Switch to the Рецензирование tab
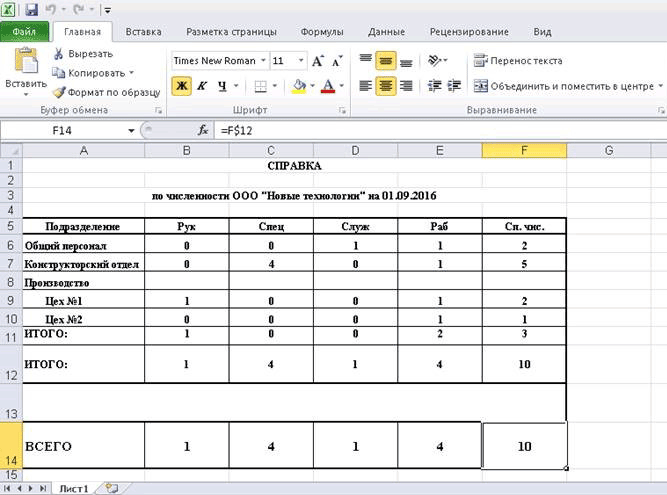This screenshot has height=495, width=667. (x=469, y=32)
